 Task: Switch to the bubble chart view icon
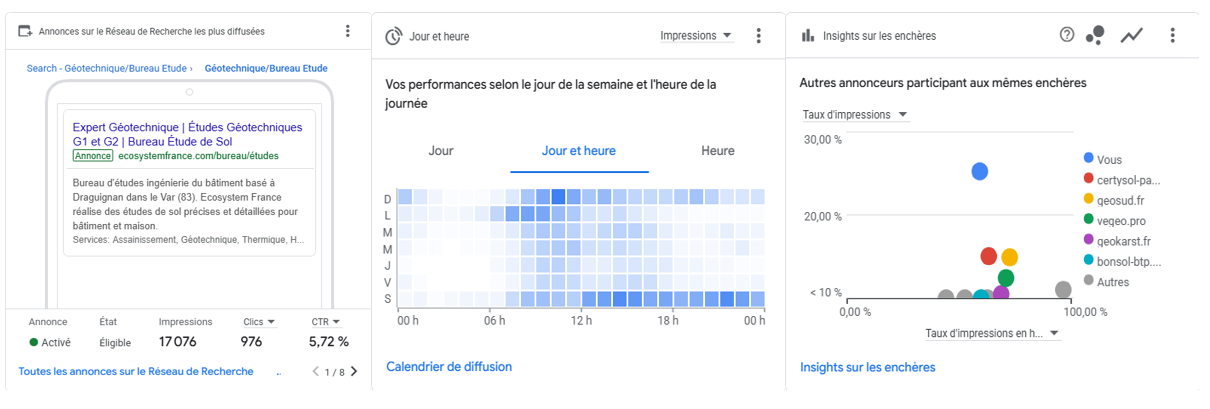click(1096, 35)
